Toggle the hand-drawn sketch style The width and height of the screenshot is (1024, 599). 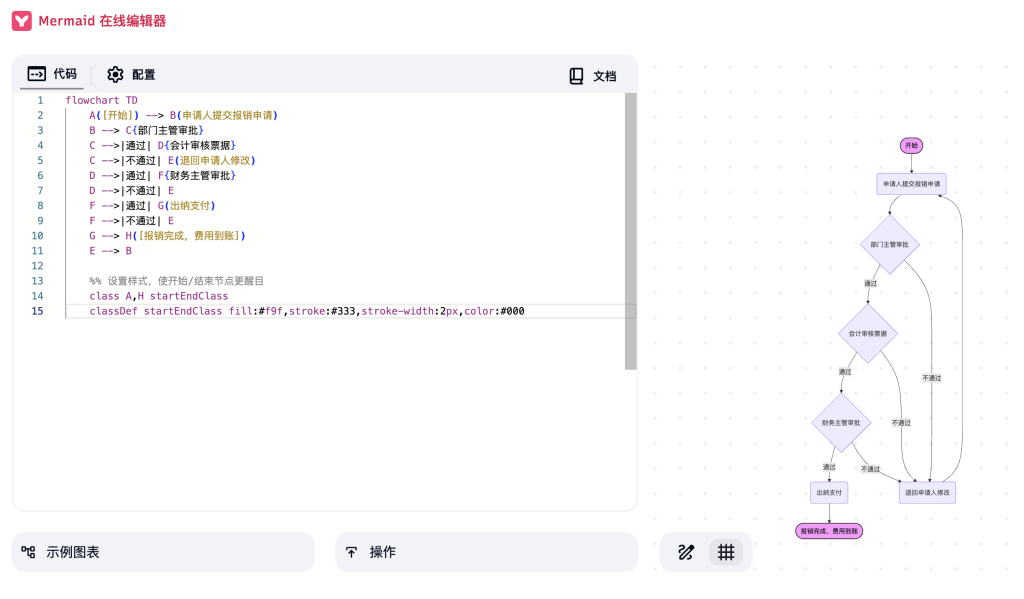(x=686, y=552)
